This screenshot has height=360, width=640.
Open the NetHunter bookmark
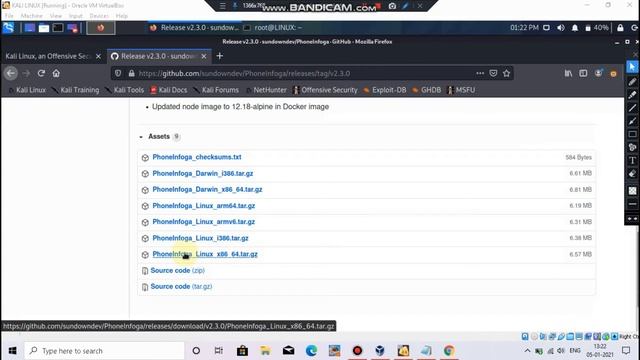(266, 90)
